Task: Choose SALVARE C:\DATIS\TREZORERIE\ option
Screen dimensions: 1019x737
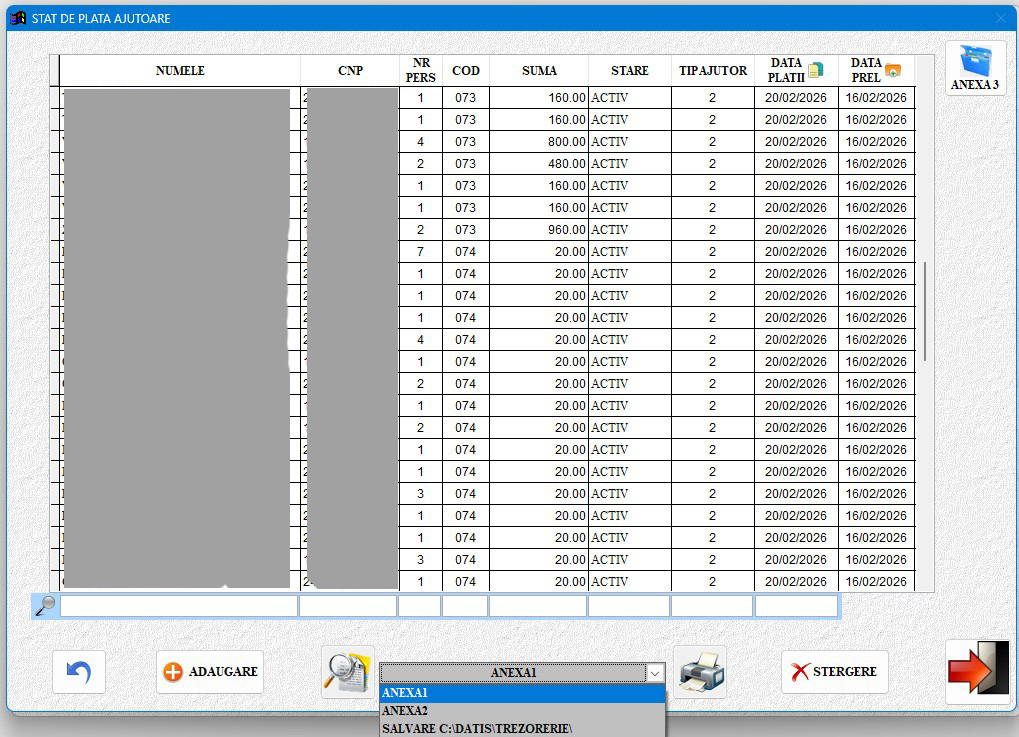Action: [x=520, y=729]
